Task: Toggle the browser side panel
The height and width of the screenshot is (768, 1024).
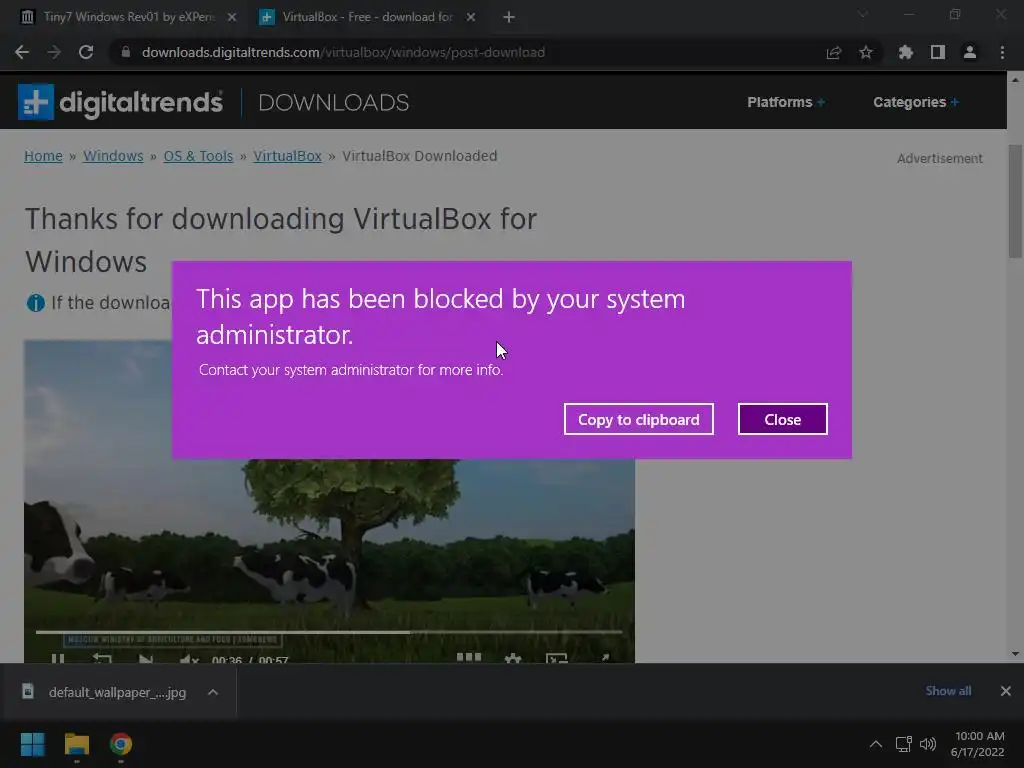Action: click(x=938, y=52)
